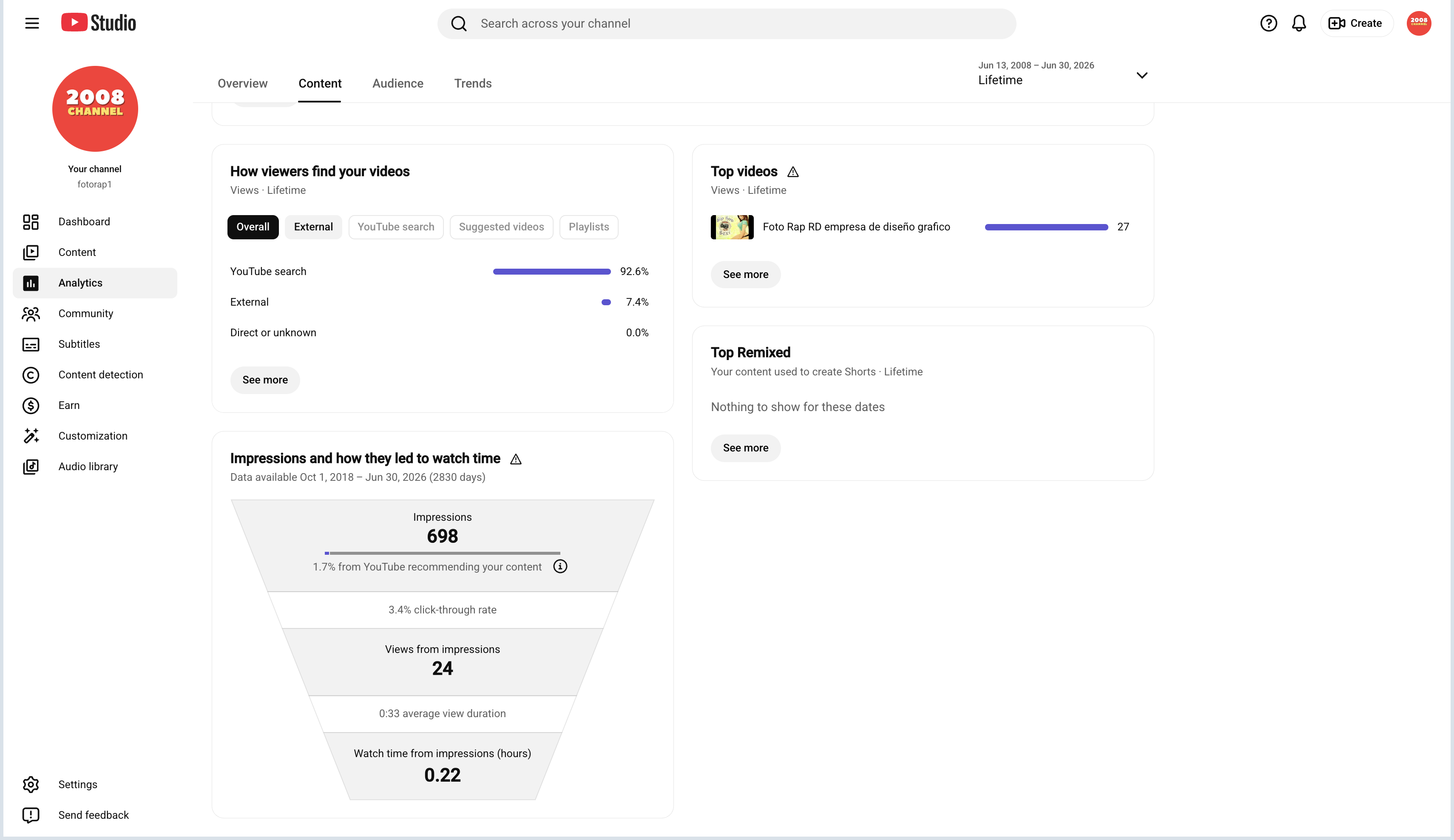Select the Playlists filter chip
1454x840 pixels.
(588, 227)
